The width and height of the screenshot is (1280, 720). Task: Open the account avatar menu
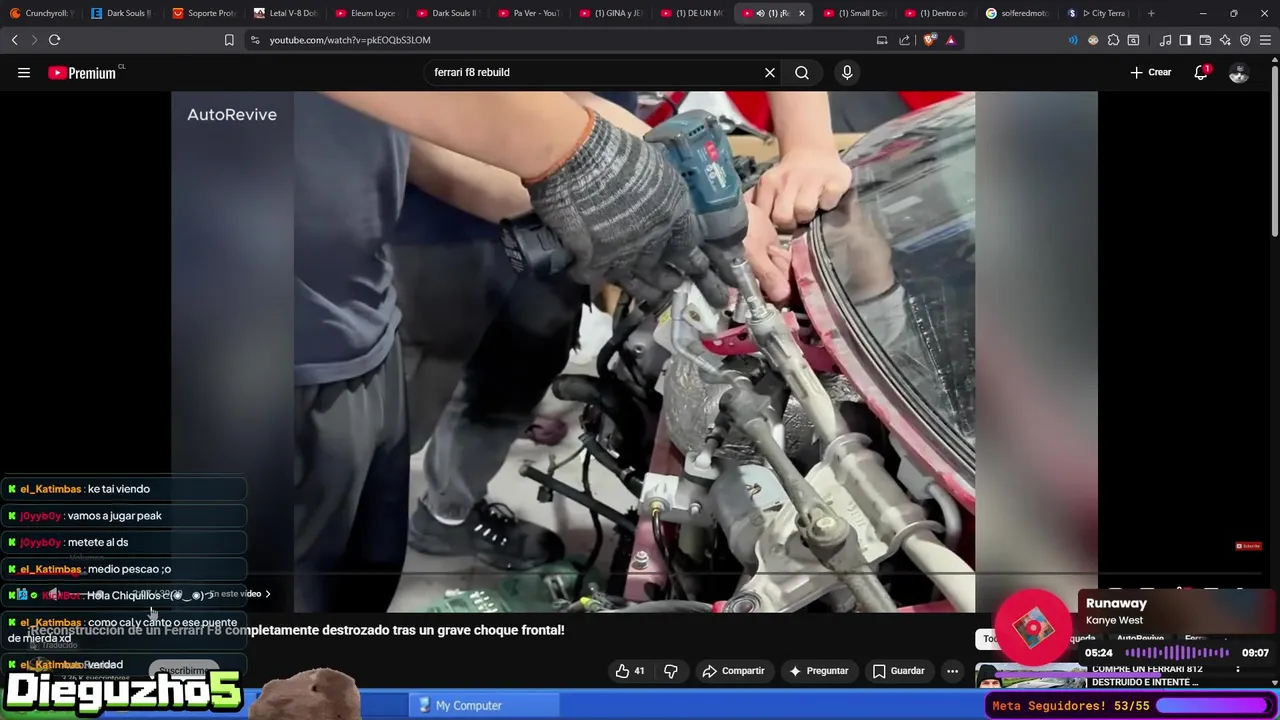[1238, 72]
